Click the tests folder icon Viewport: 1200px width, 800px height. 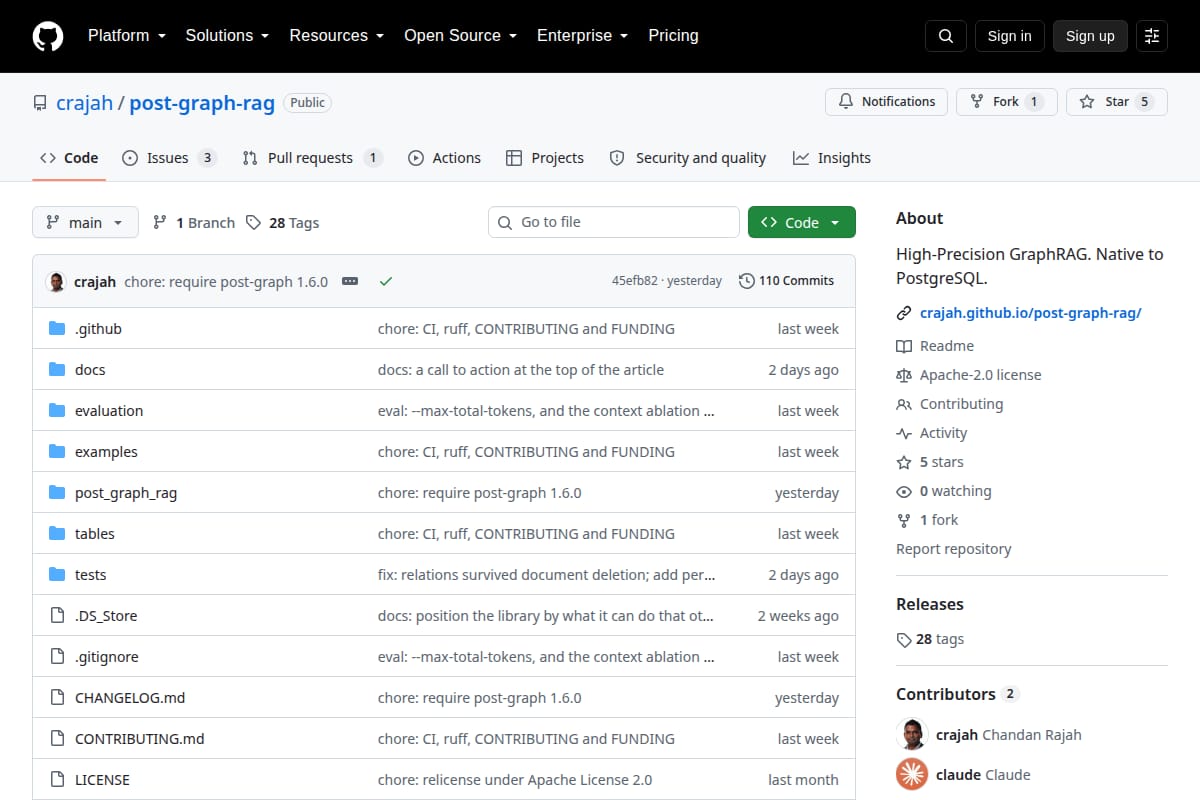coord(57,575)
